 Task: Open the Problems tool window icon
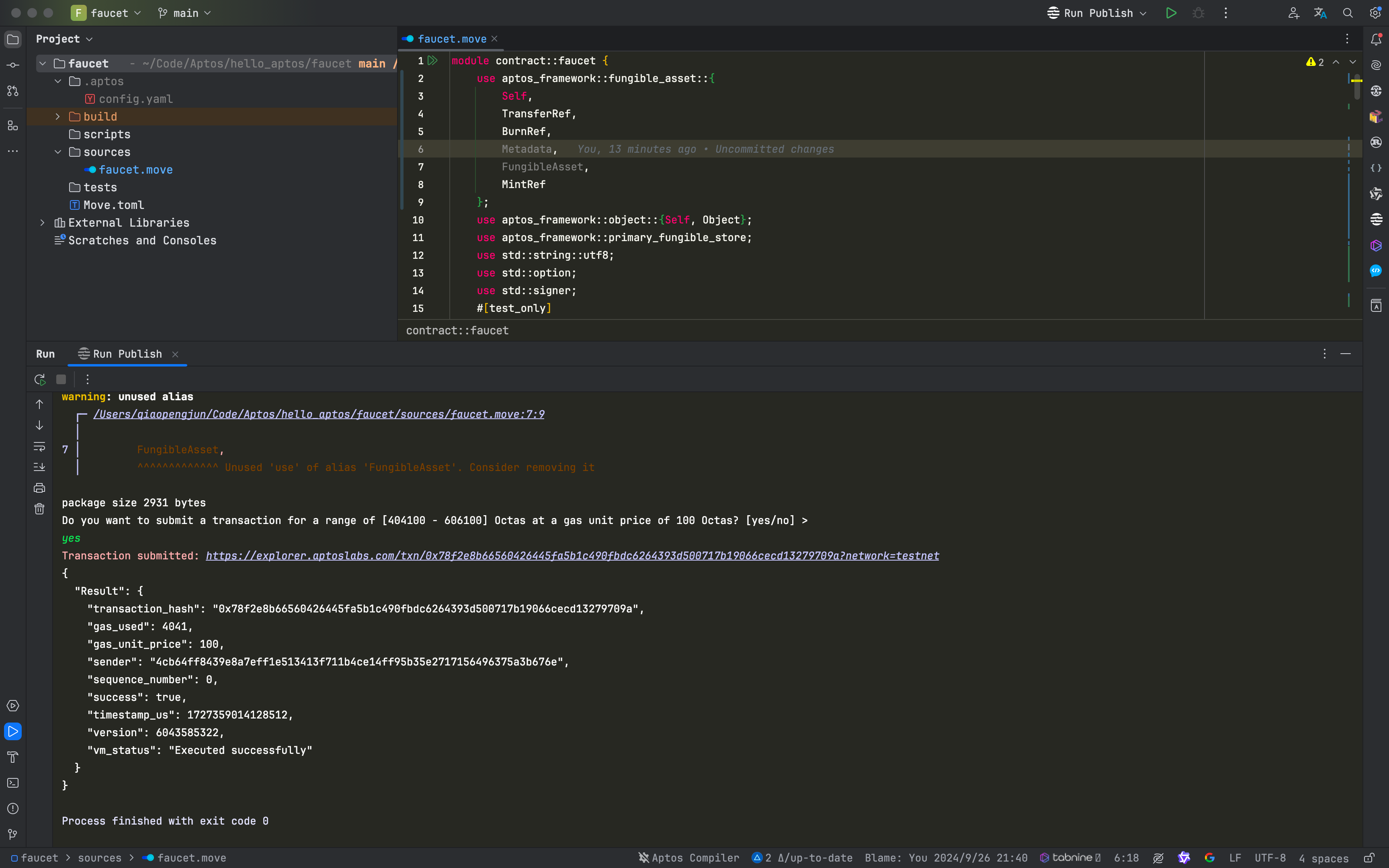tap(12, 809)
